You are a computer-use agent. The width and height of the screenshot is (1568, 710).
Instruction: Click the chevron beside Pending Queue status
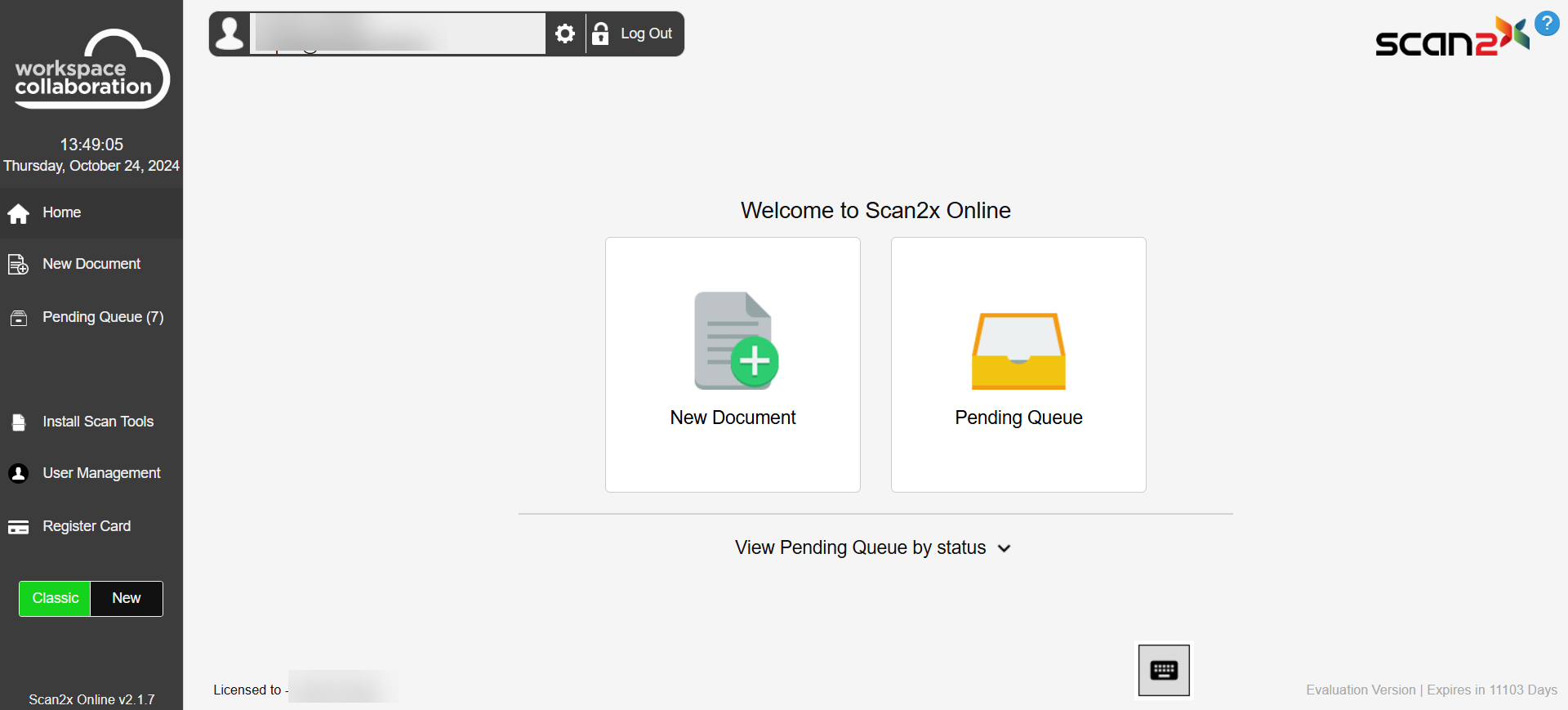[1004, 548]
